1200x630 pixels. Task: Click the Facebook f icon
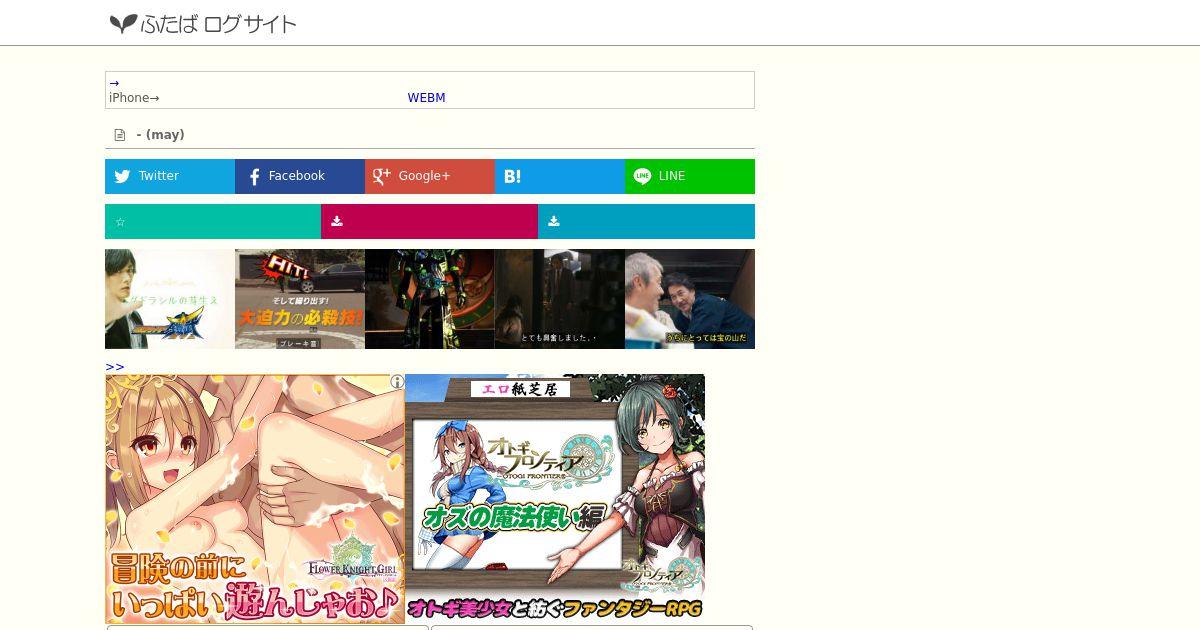point(254,177)
